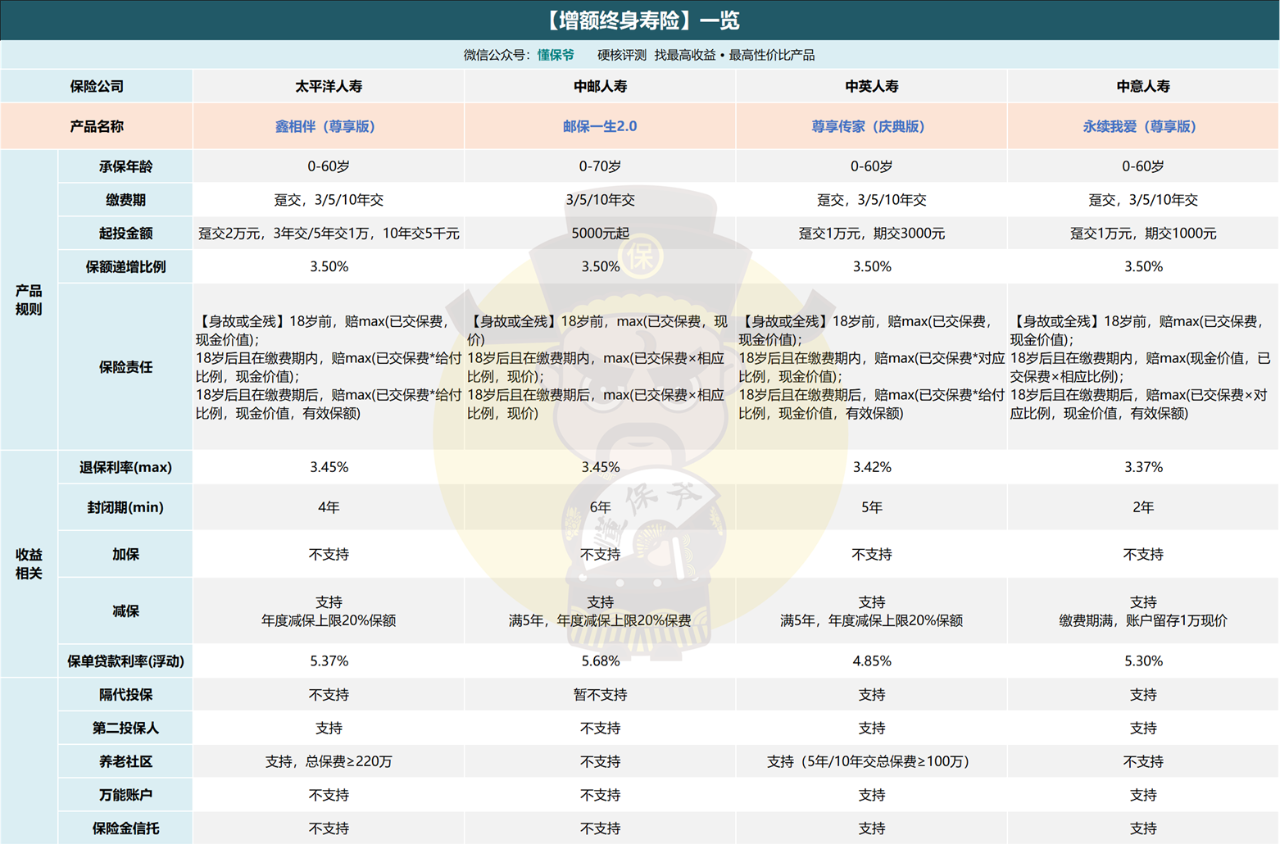
Task: Select the 保险公司 header cell
Action: coord(97,86)
